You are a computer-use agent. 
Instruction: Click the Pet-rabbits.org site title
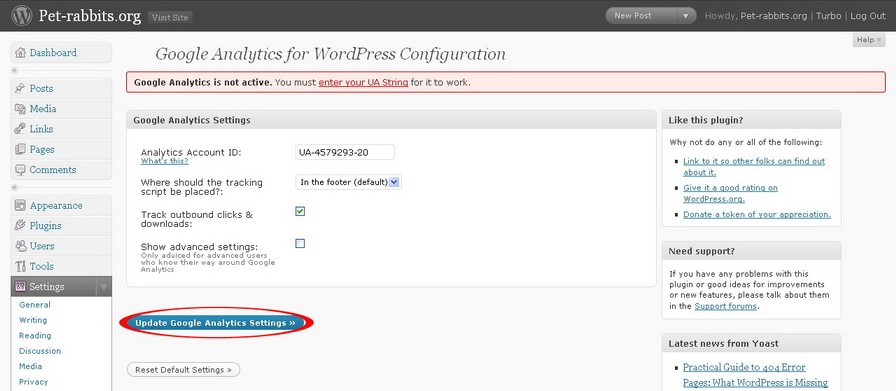[x=90, y=16]
